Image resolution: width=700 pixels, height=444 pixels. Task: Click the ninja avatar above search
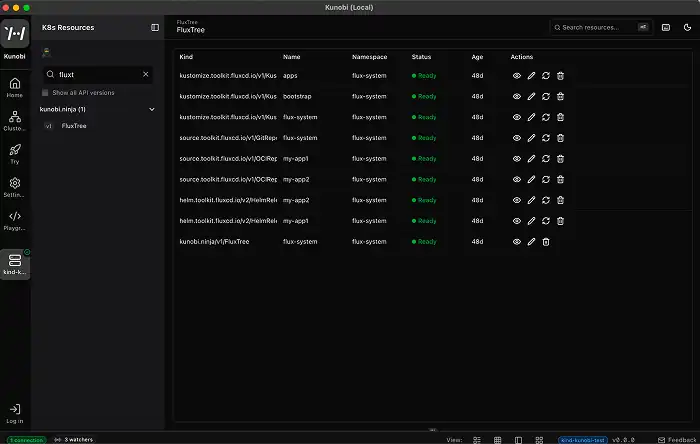point(46,53)
